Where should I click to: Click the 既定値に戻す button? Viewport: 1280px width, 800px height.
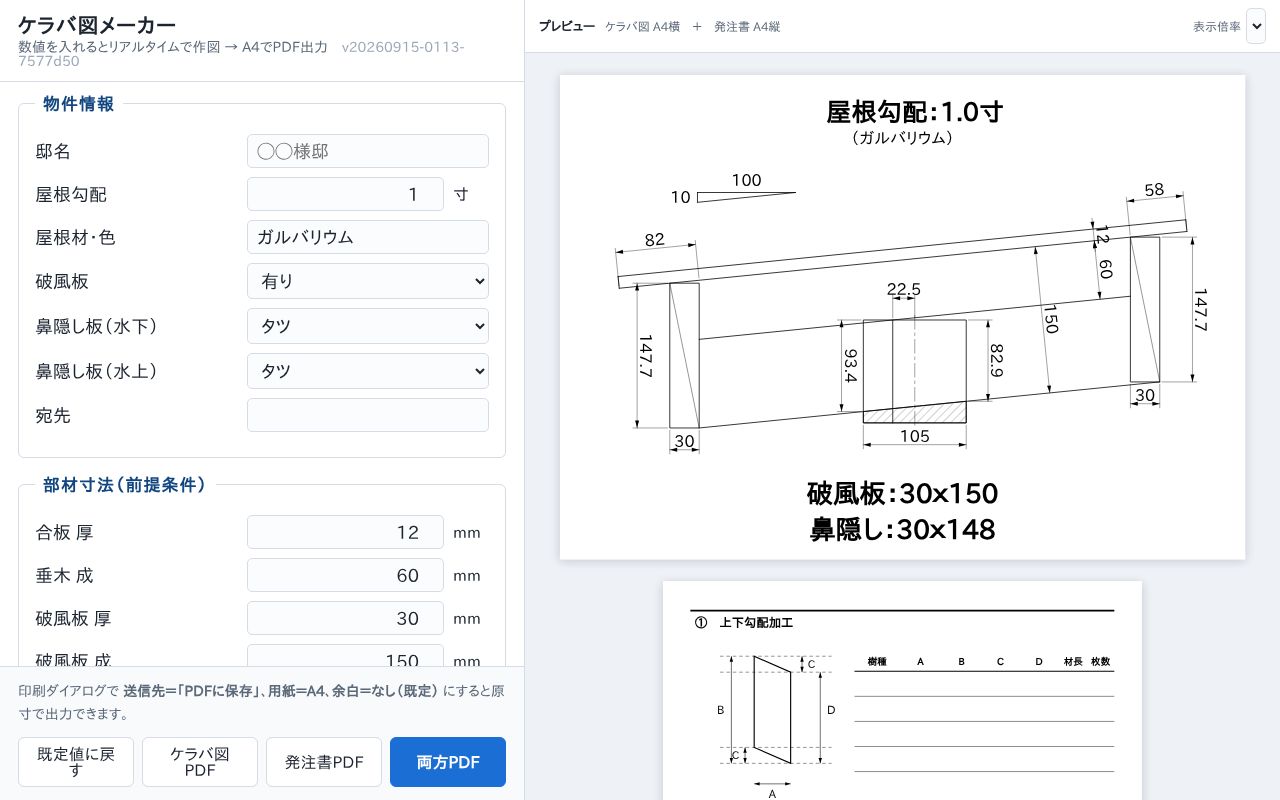(76, 762)
